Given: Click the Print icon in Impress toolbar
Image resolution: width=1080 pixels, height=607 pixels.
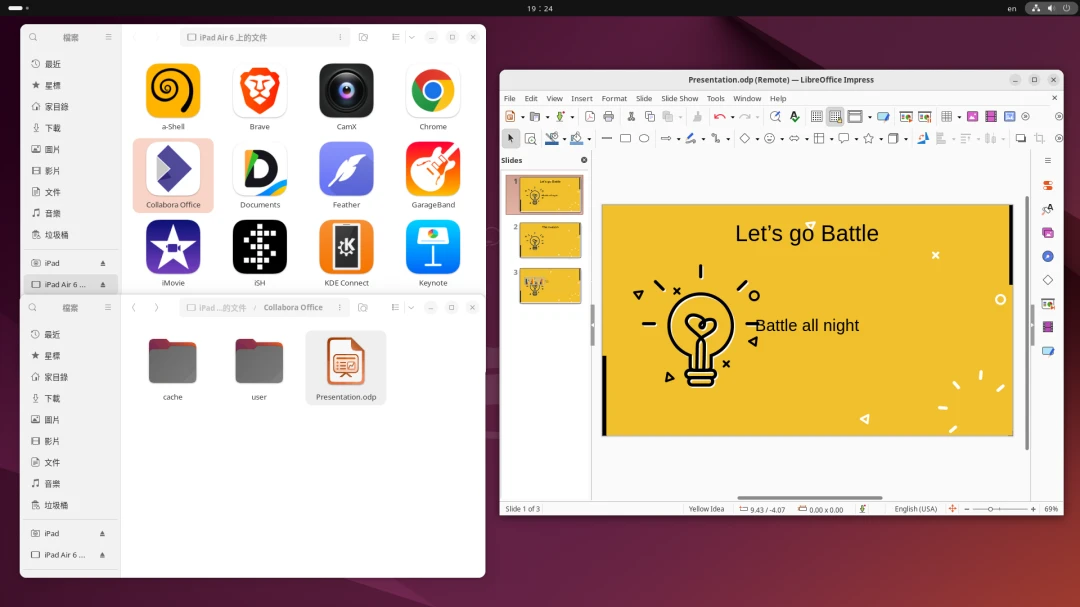Looking at the screenshot, I should pos(608,117).
